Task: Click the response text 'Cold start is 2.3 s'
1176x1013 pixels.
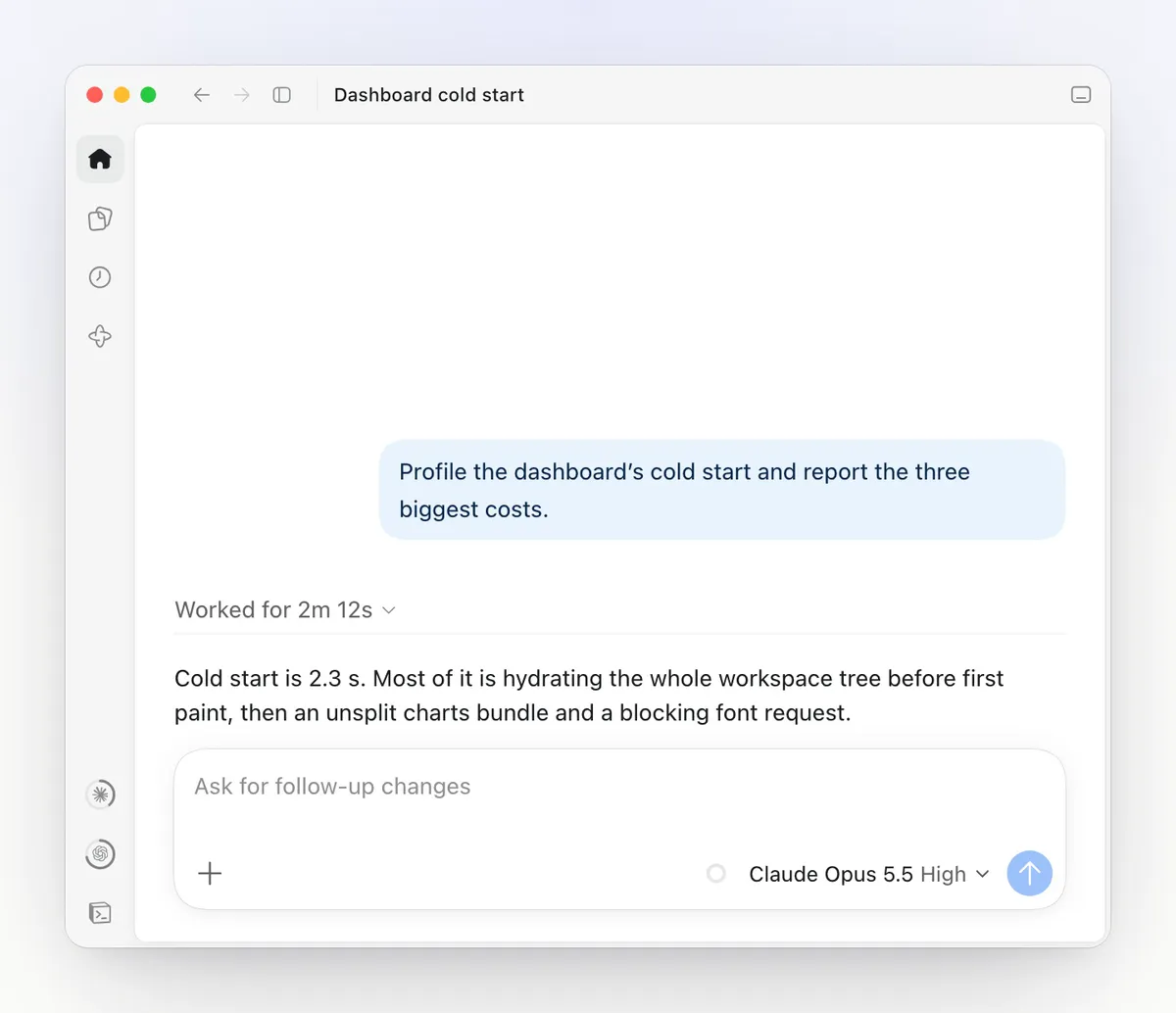Action: 269,678
